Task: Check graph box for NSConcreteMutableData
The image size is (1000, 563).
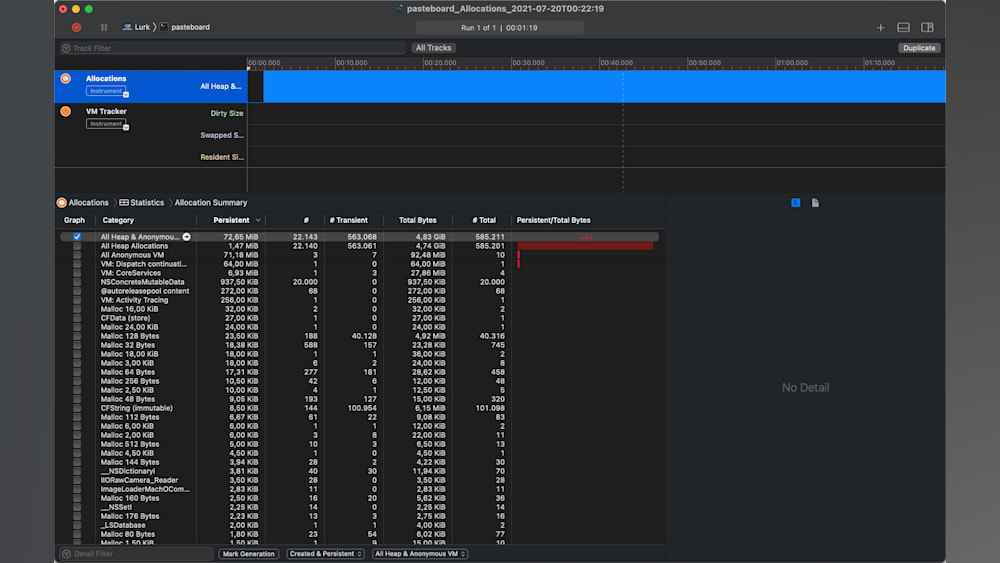Action: pyautogui.click(x=77, y=282)
